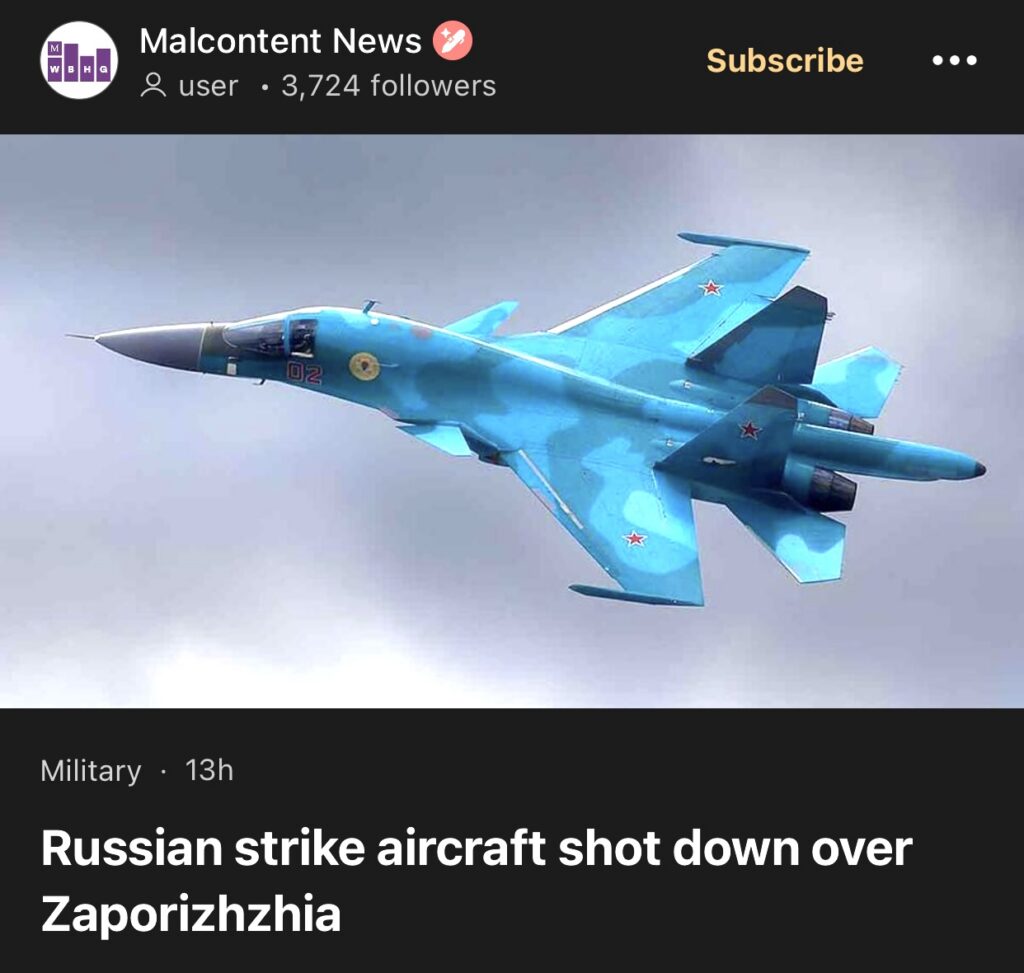Click the twin engine exhaust nozzles
The height and width of the screenshot is (973, 1024).
coord(841,459)
